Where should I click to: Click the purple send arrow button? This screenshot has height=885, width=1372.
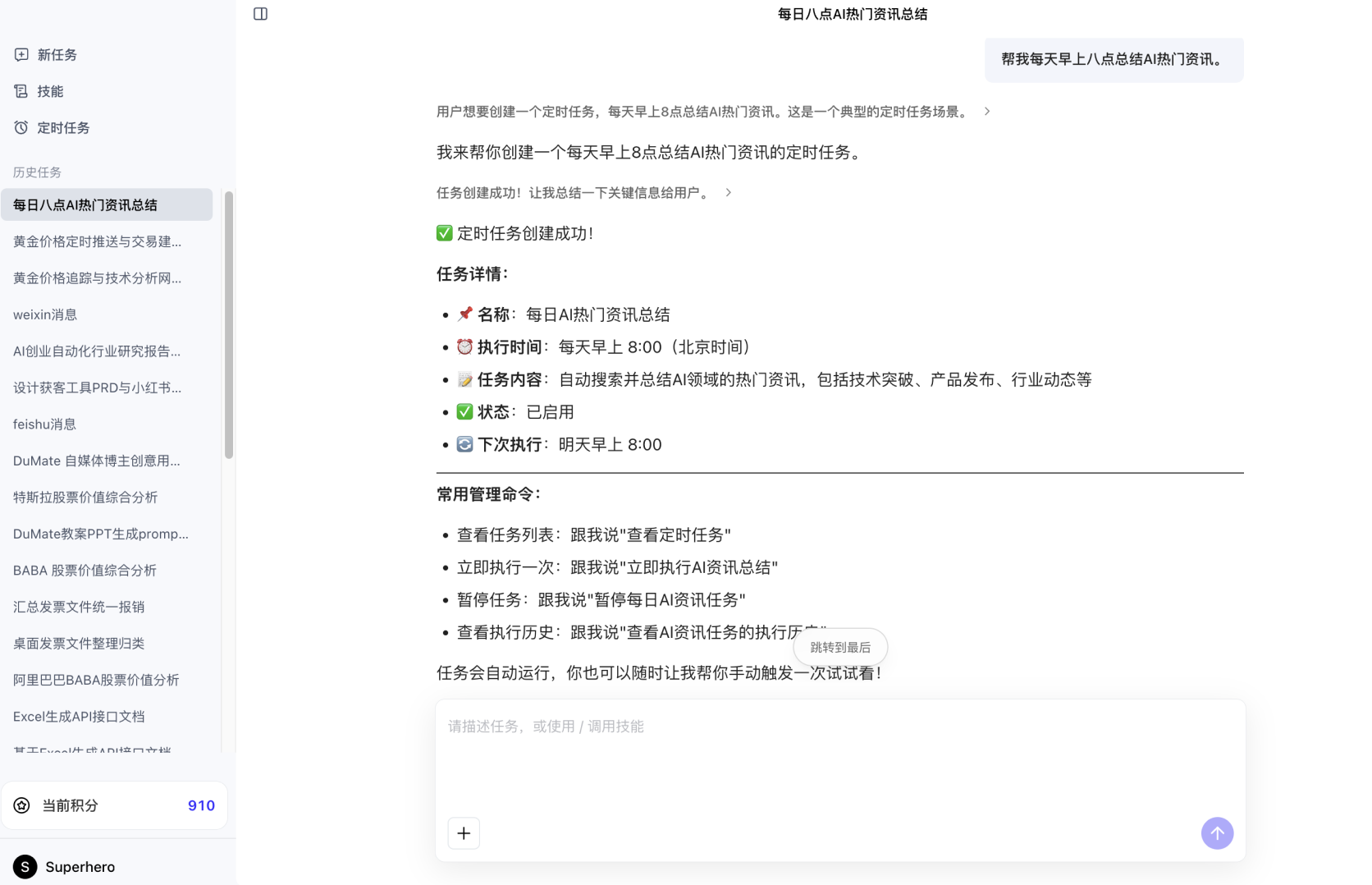(x=1217, y=833)
